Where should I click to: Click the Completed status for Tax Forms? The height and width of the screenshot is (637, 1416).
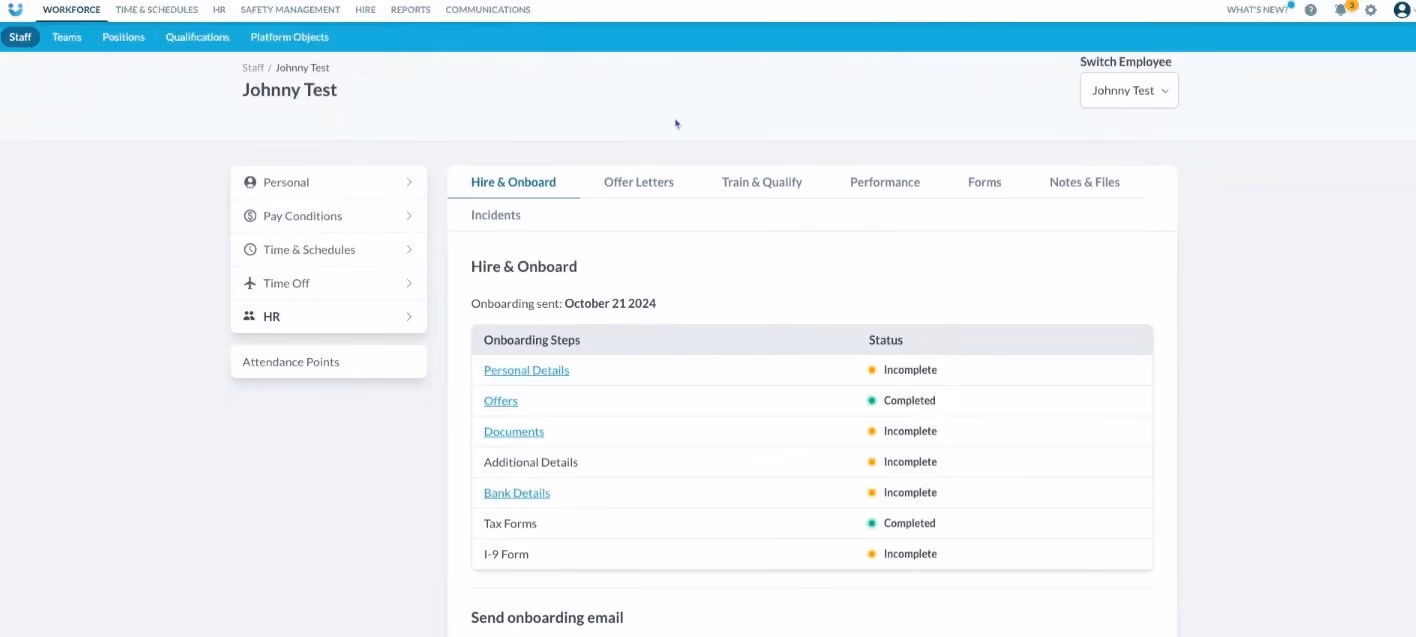pos(909,523)
